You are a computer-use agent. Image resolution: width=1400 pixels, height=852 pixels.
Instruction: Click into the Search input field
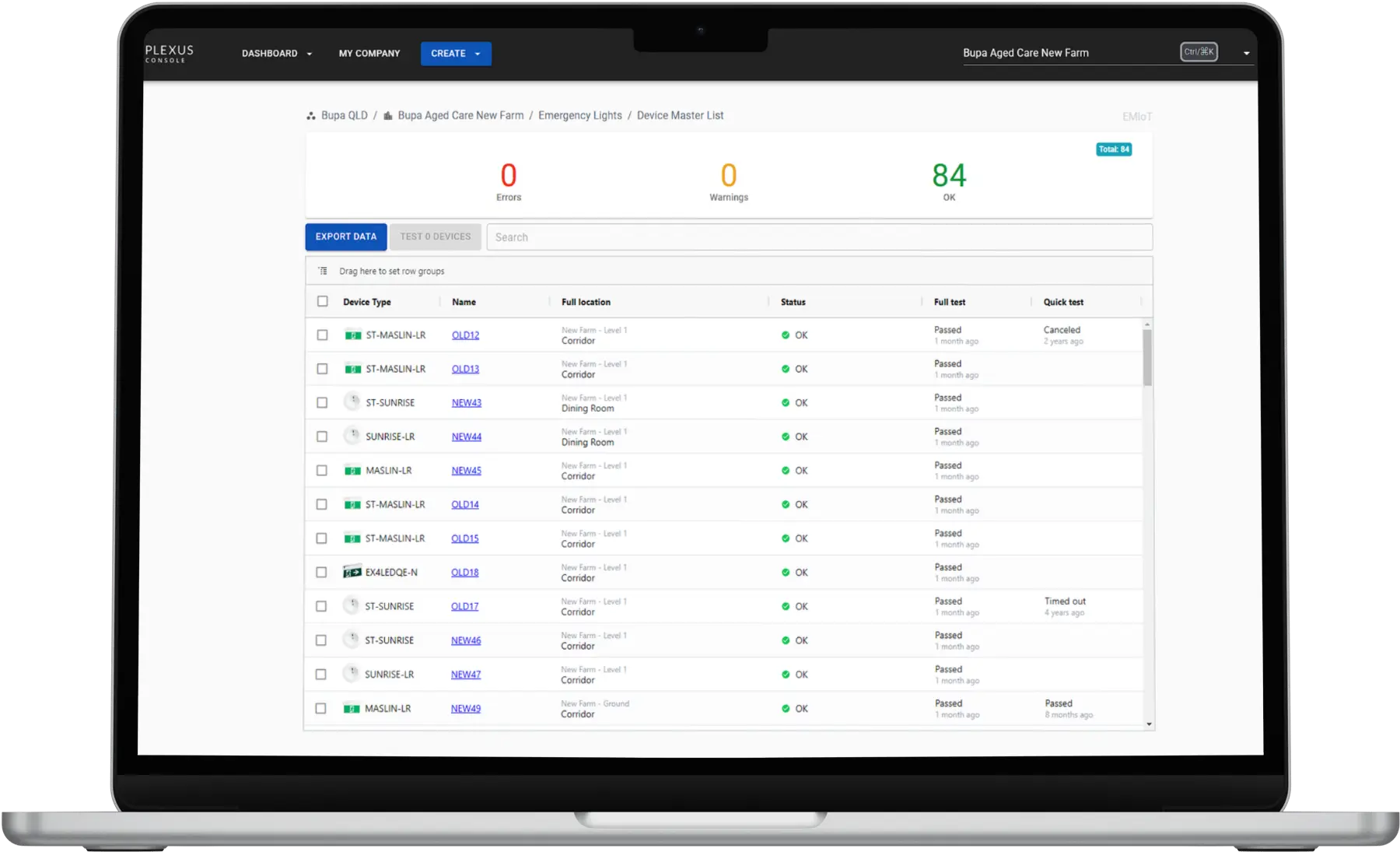pos(819,237)
